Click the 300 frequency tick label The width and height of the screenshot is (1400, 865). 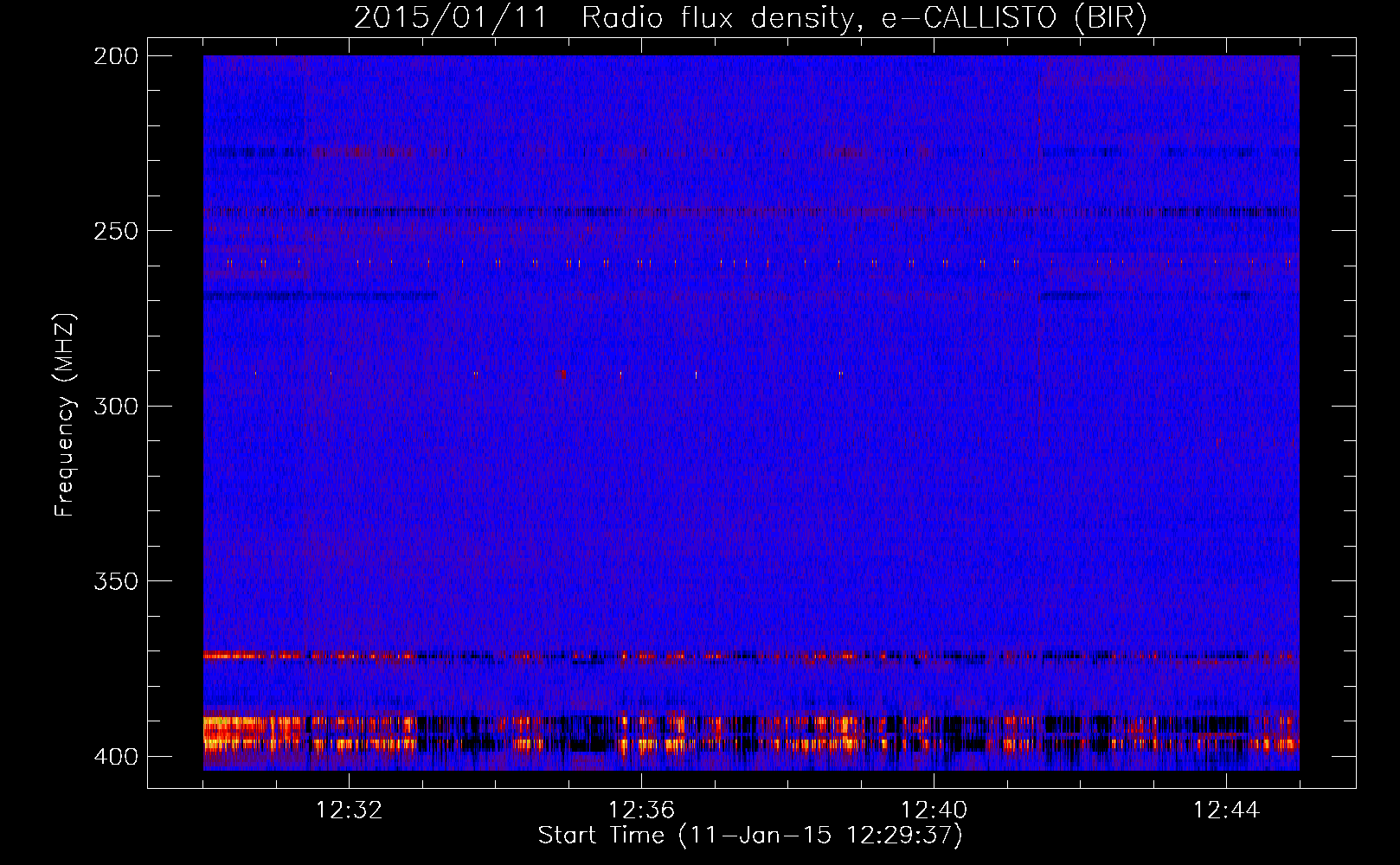116,406
